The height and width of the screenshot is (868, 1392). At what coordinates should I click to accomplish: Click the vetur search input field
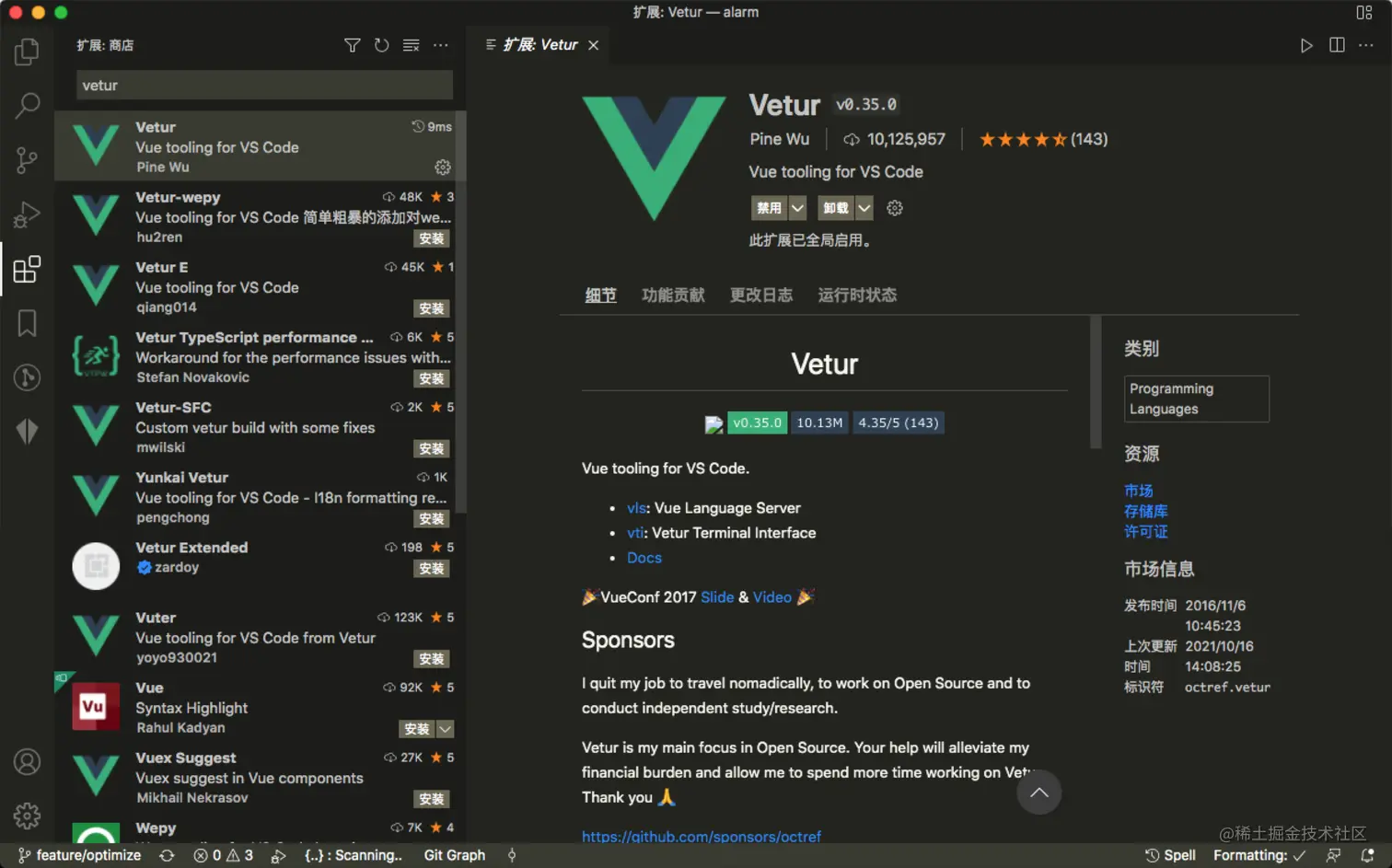(x=265, y=86)
